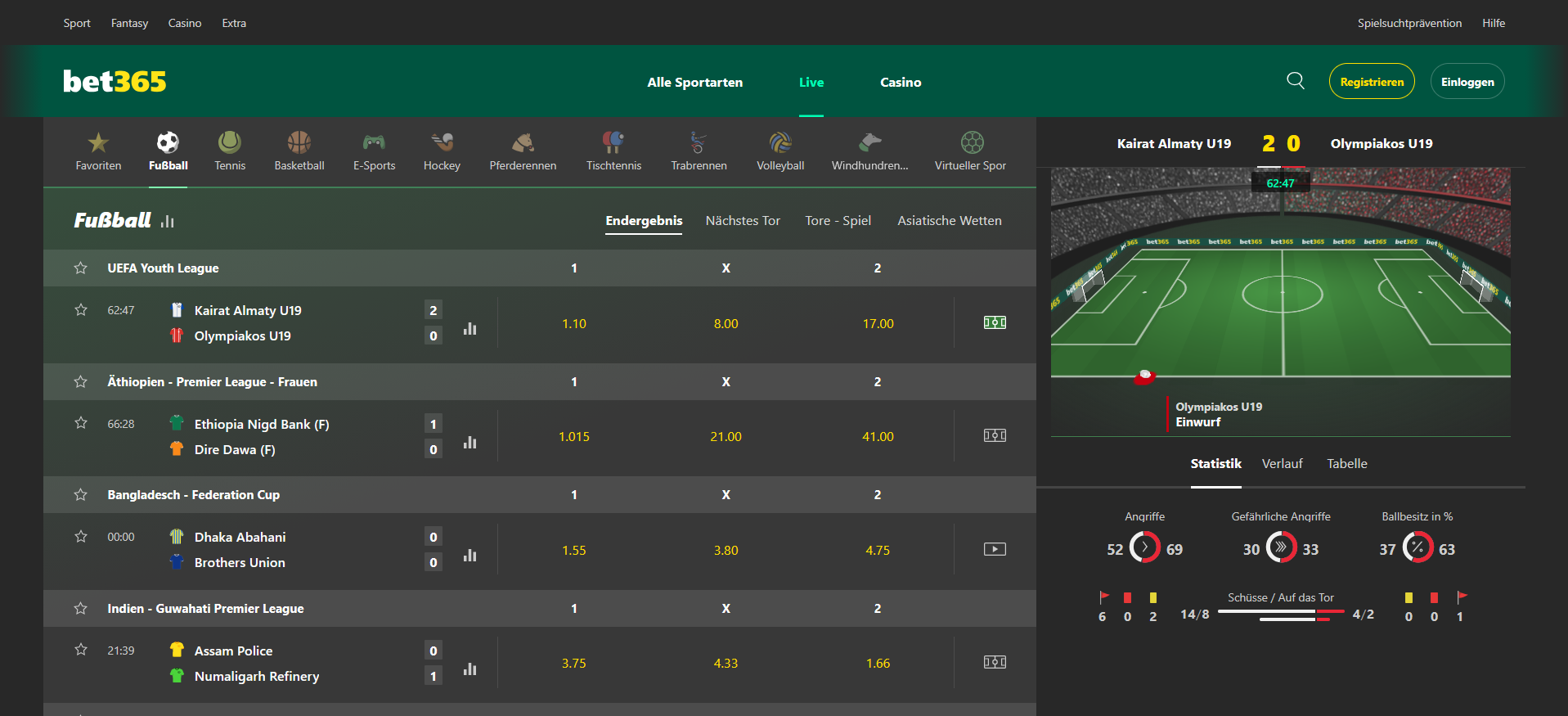Switch to the Nächstes Tor tab
This screenshot has width=1568, height=716.
click(x=743, y=221)
